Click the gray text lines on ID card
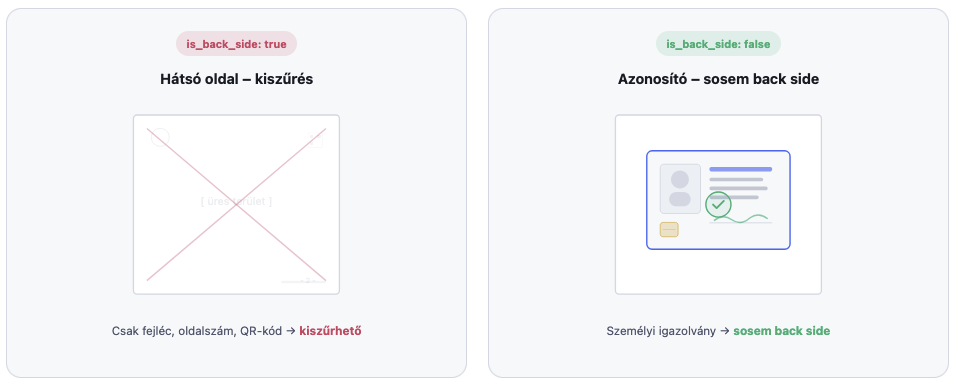 click(x=736, y=188)
